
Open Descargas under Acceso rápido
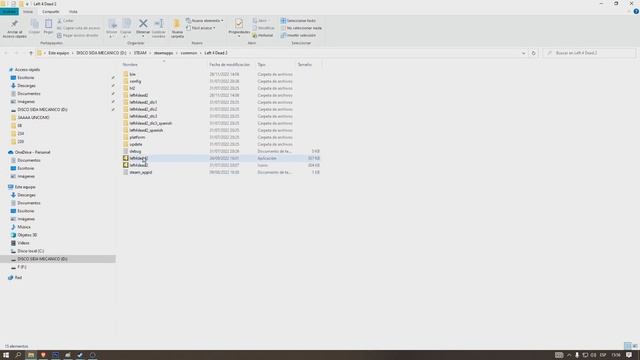[x=26, y=86]
